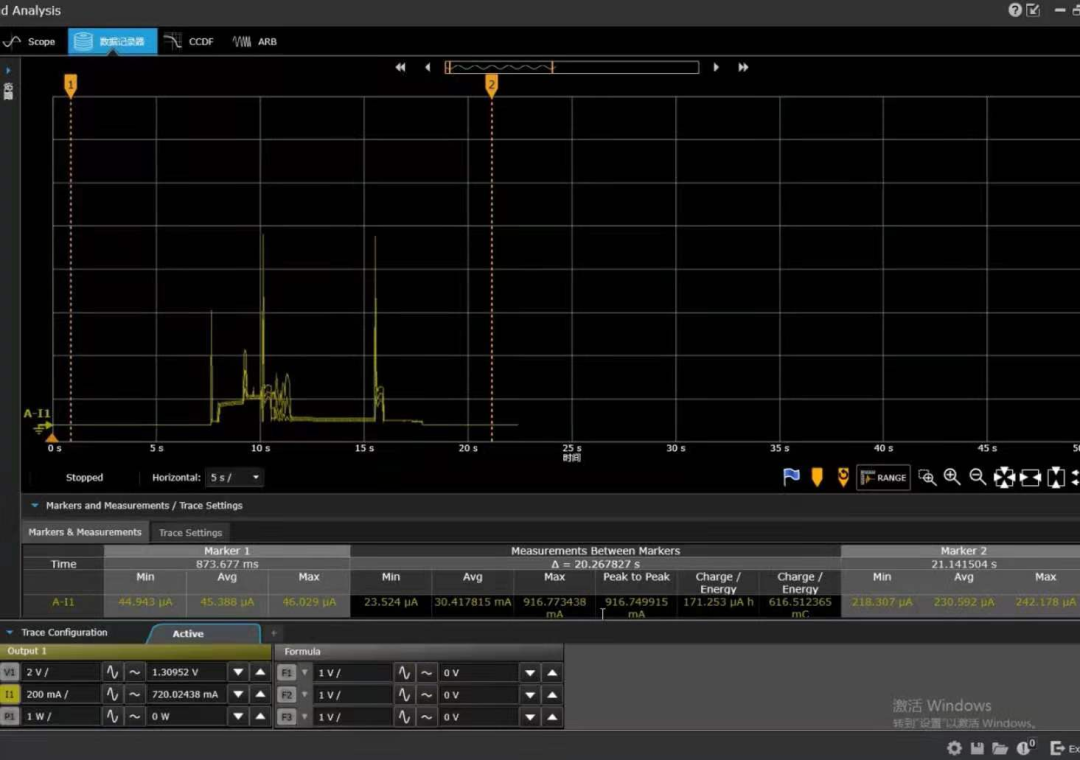This screenshot has width=1080, height=760.
Task: Open the Trace Settings tab
Action: point(190,533)
